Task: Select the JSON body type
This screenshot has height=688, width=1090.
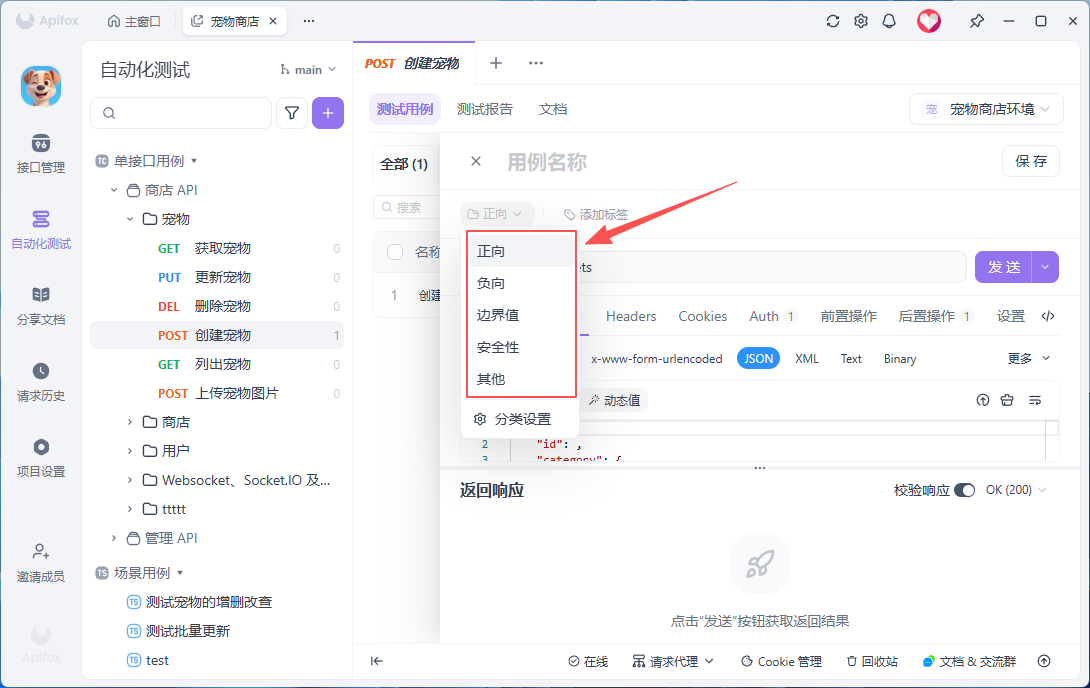Action: tap(758, 359)
